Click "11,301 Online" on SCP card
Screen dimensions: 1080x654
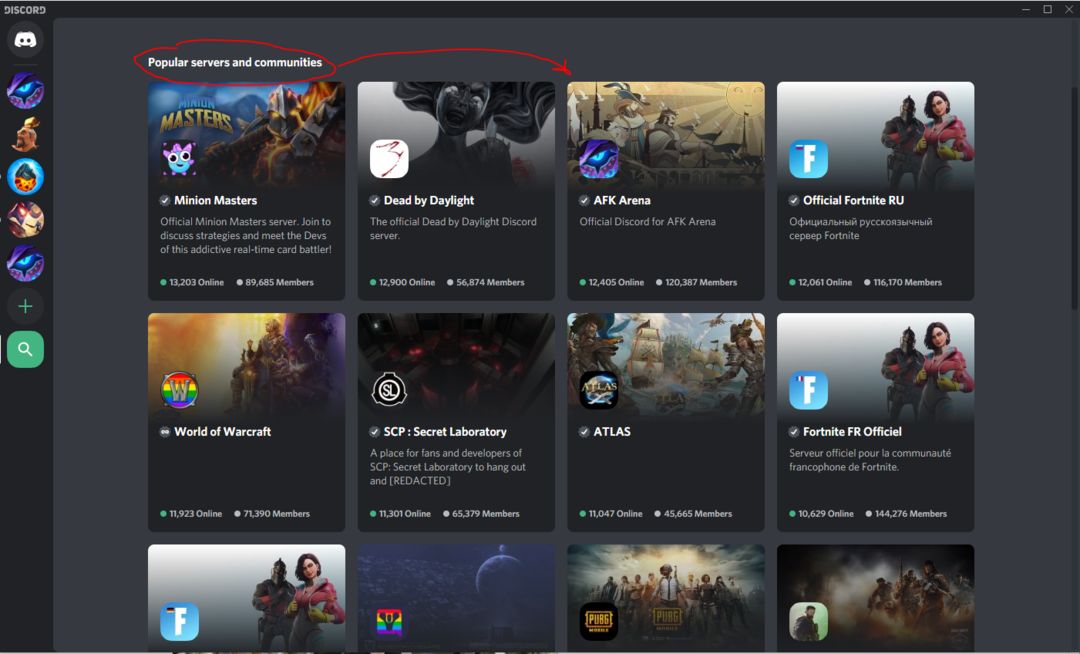tap(405, 514)
